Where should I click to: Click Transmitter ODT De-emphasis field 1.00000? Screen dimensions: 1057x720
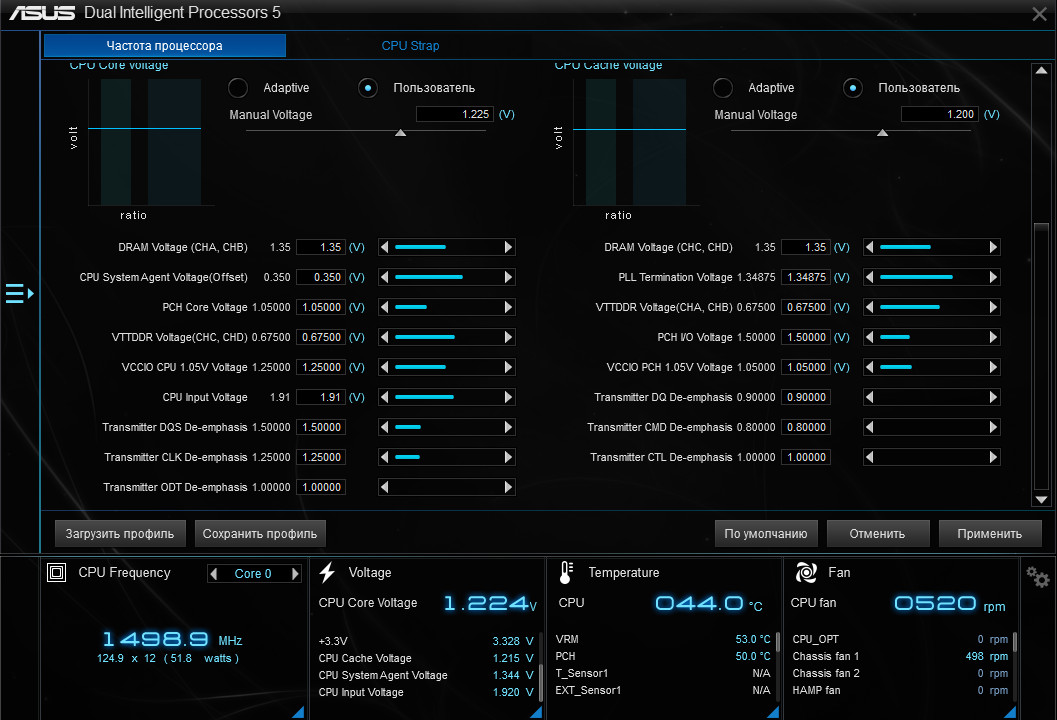coord(321,487)
